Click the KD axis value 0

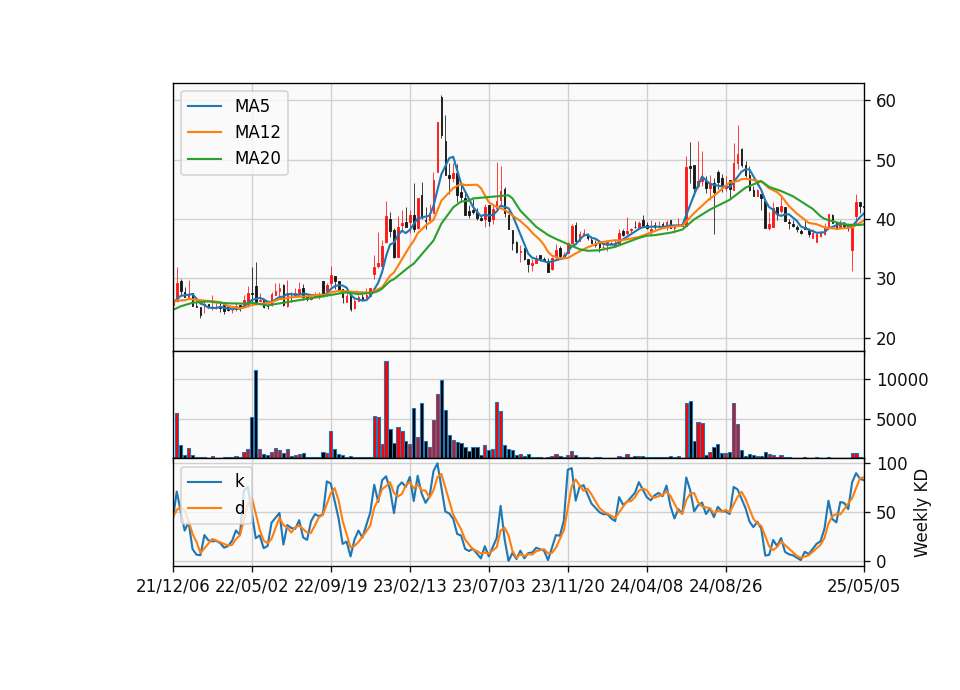(x=882, y=561)
